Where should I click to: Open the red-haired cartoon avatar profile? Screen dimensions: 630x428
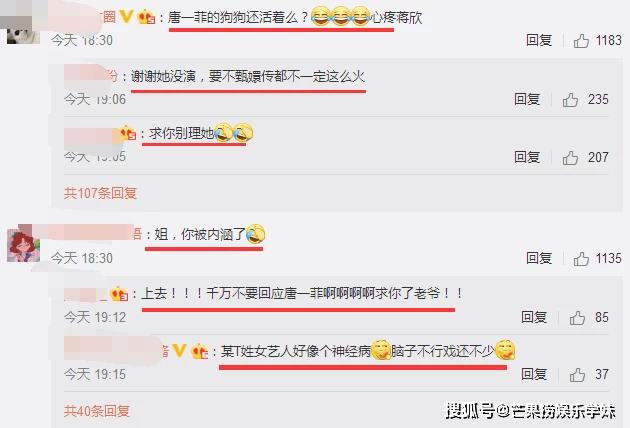(x=24, y=246)
